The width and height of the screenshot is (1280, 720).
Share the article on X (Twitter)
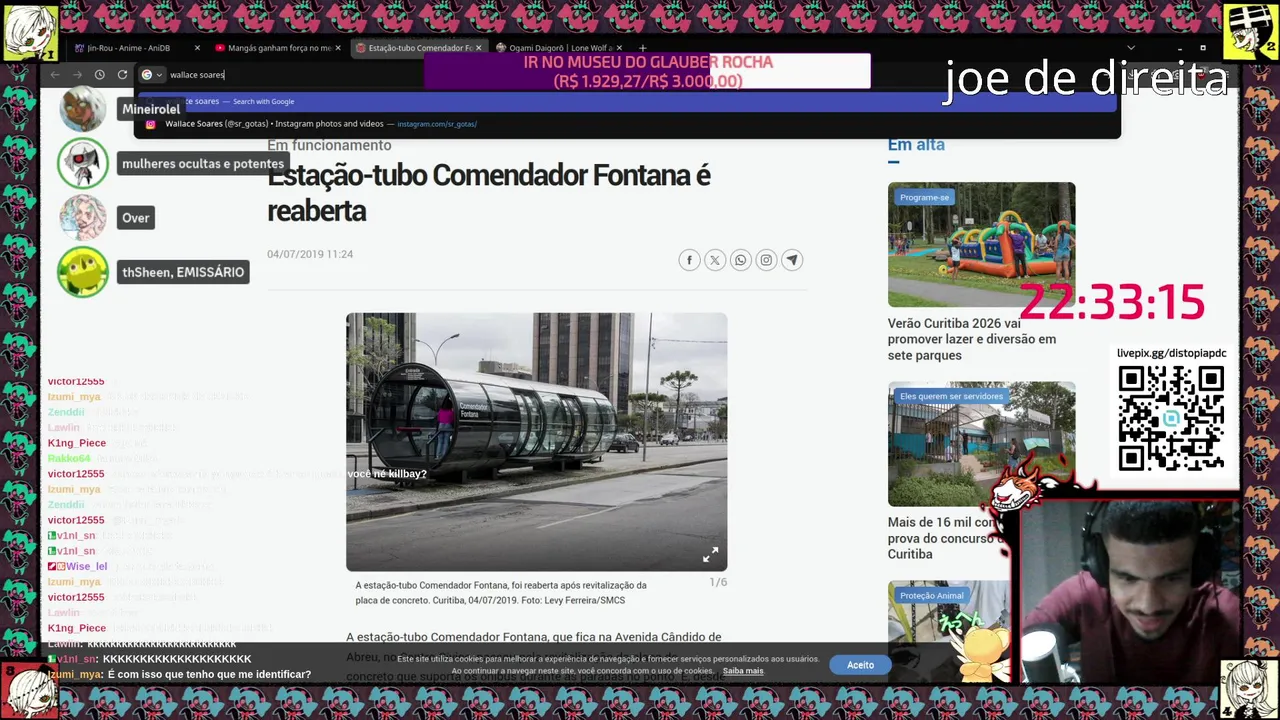[x=715, y=260]
